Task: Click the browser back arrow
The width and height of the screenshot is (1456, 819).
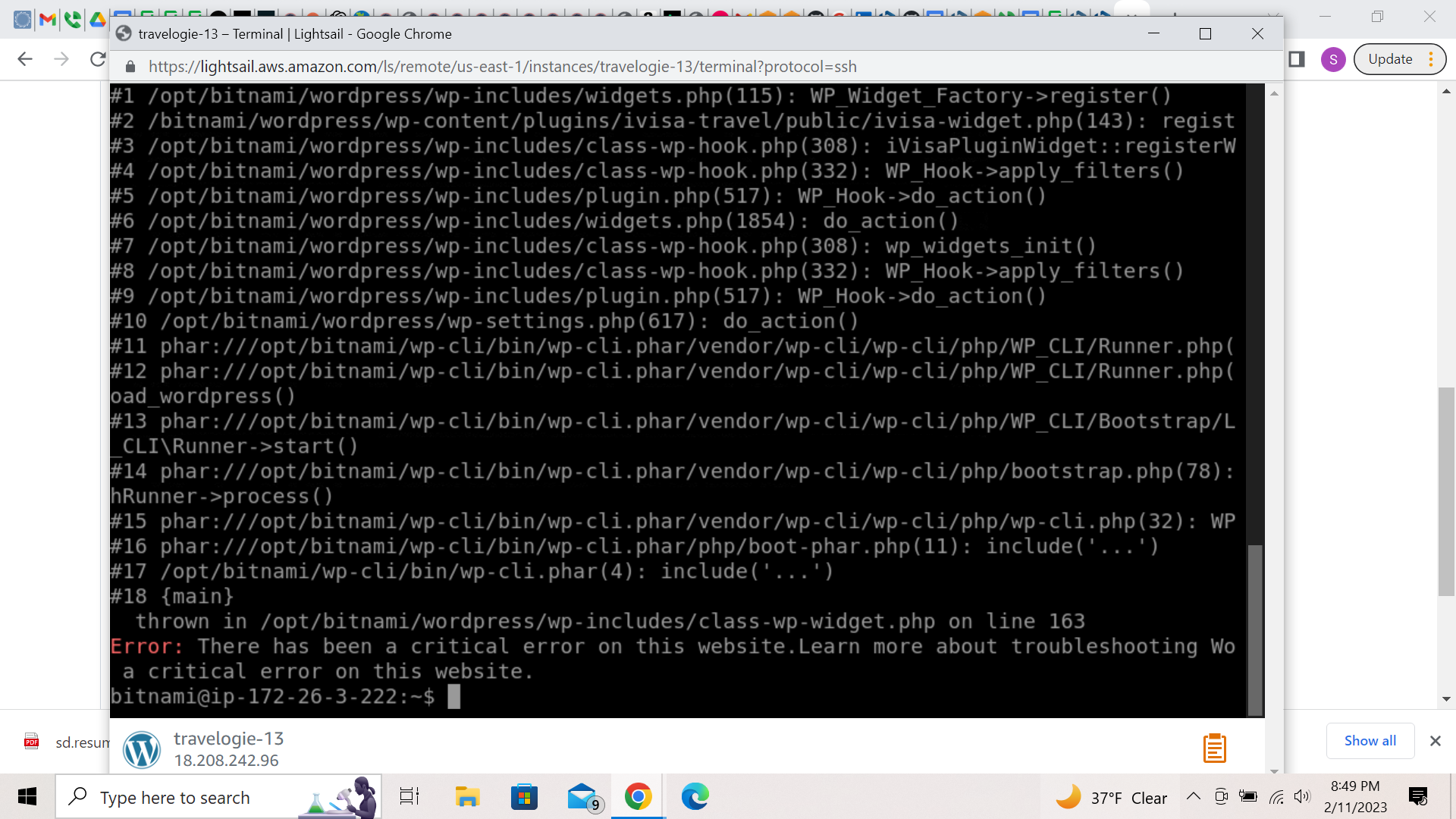Action: pyautogui.click(x=25, y=59)
